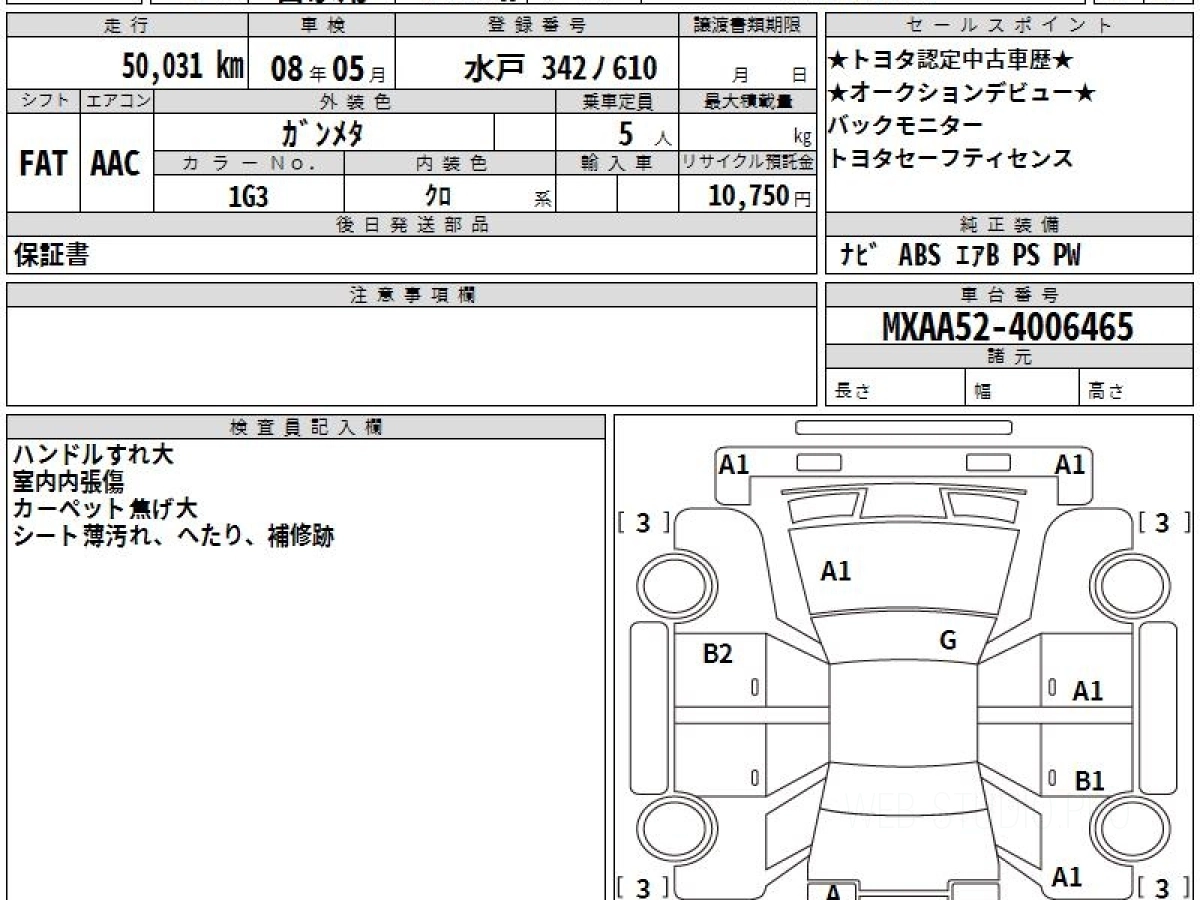Select inspector note ハンドルすれ大
1200x900 pixels.
point(93,455)
